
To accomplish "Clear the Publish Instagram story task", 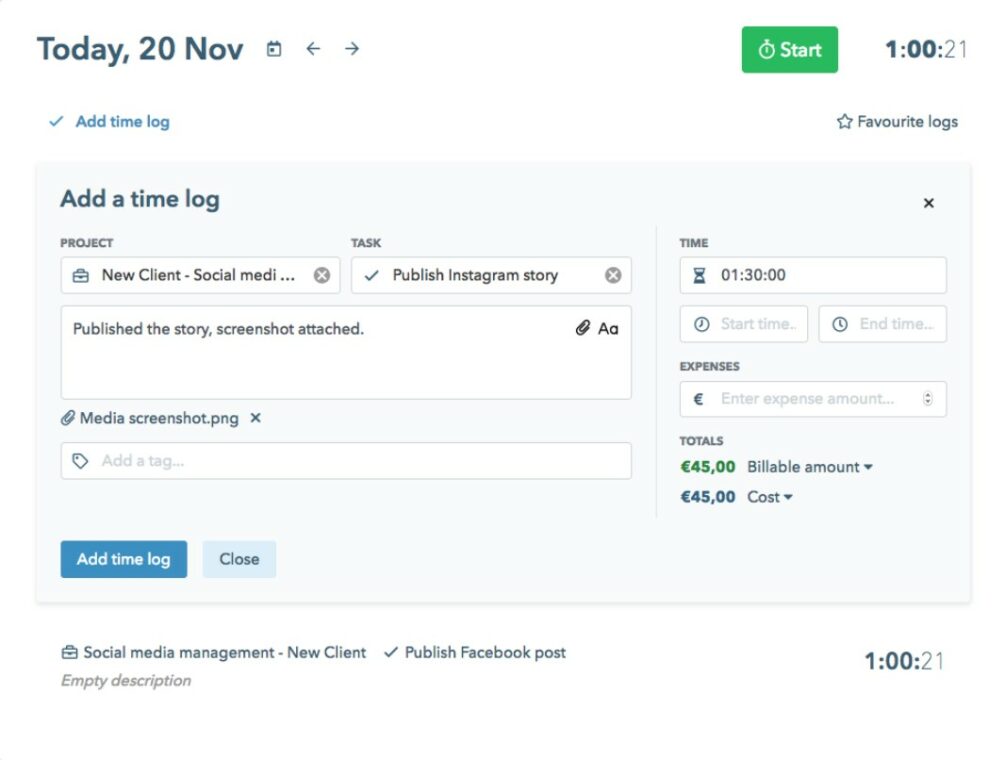I will pos(613,275).
